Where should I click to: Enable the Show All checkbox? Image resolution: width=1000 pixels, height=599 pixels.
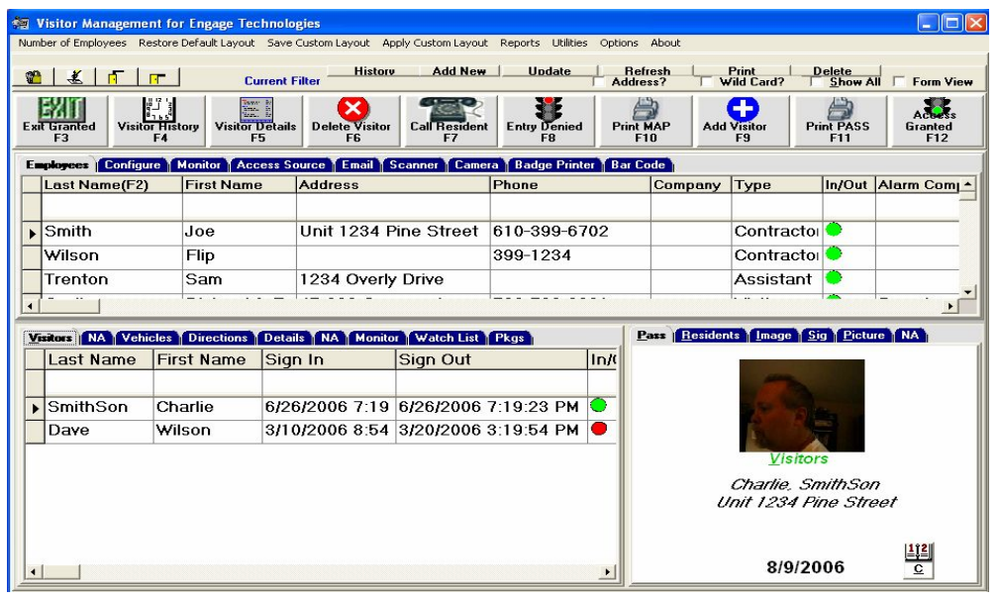(816, 82)
